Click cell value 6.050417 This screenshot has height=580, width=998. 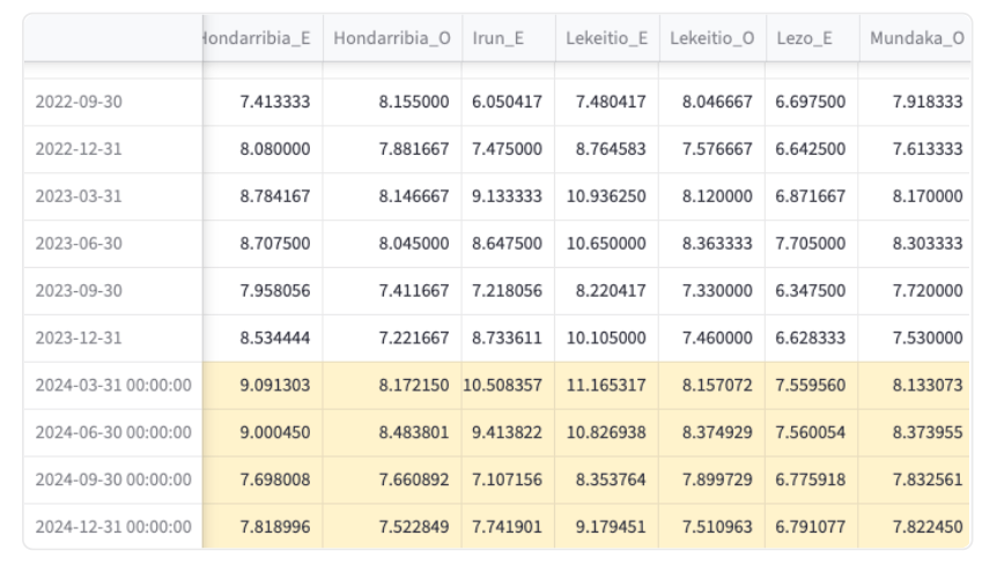click(507, 102)
